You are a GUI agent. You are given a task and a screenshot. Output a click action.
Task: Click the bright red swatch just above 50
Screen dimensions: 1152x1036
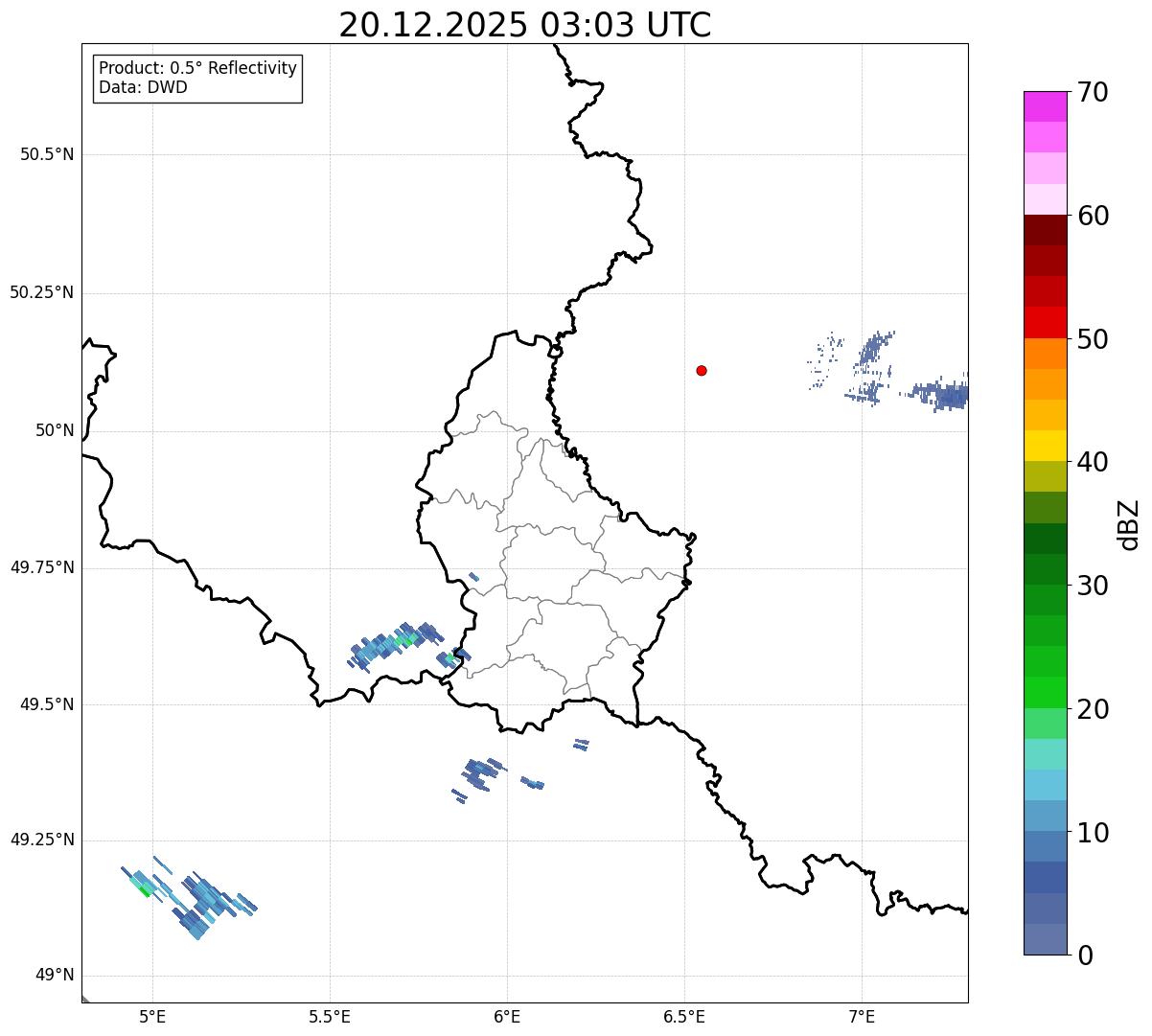[1046, 322]
